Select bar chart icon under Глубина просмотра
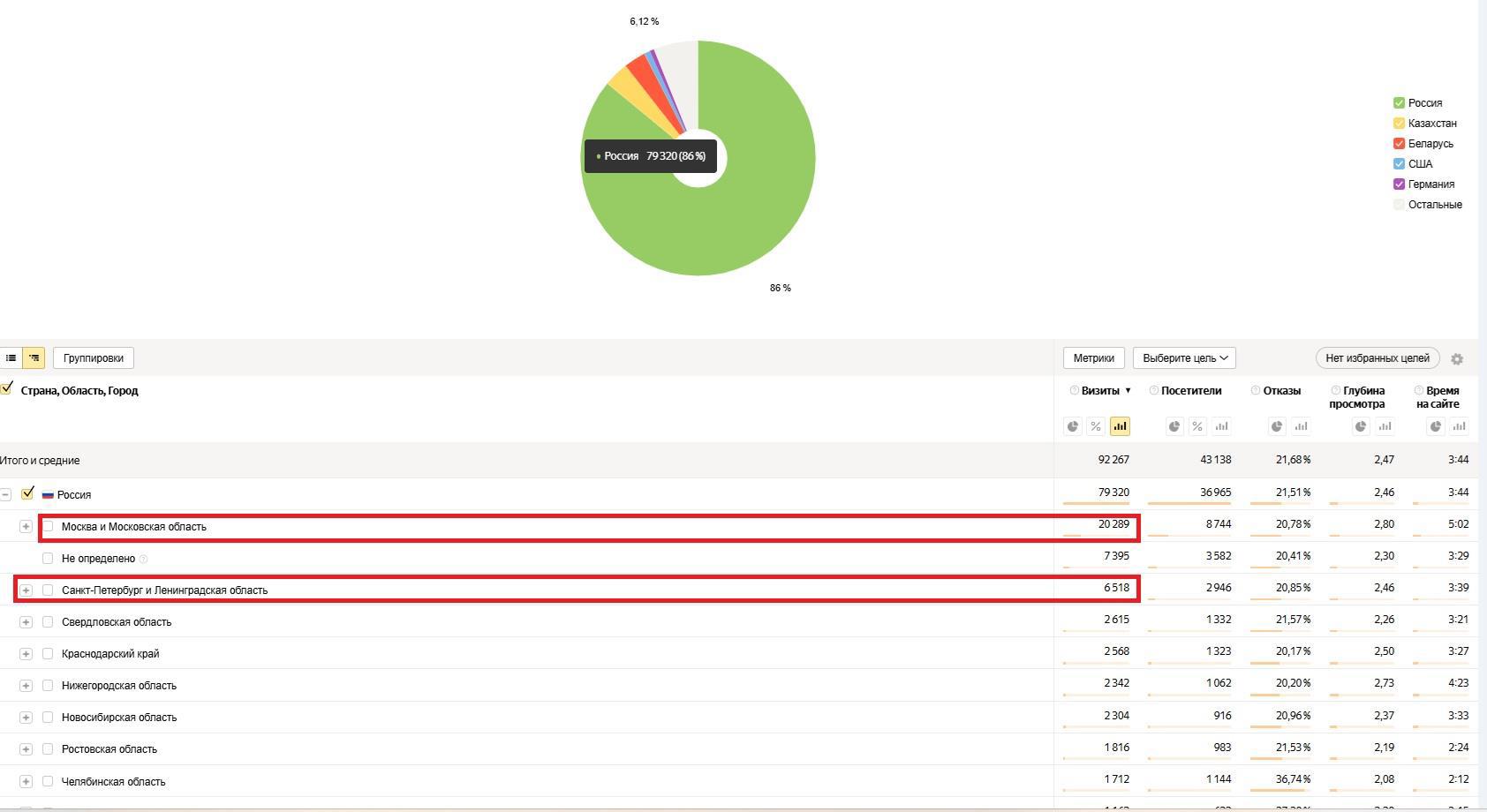This screenshot has width=1487, height=812. click(1385, 426)
